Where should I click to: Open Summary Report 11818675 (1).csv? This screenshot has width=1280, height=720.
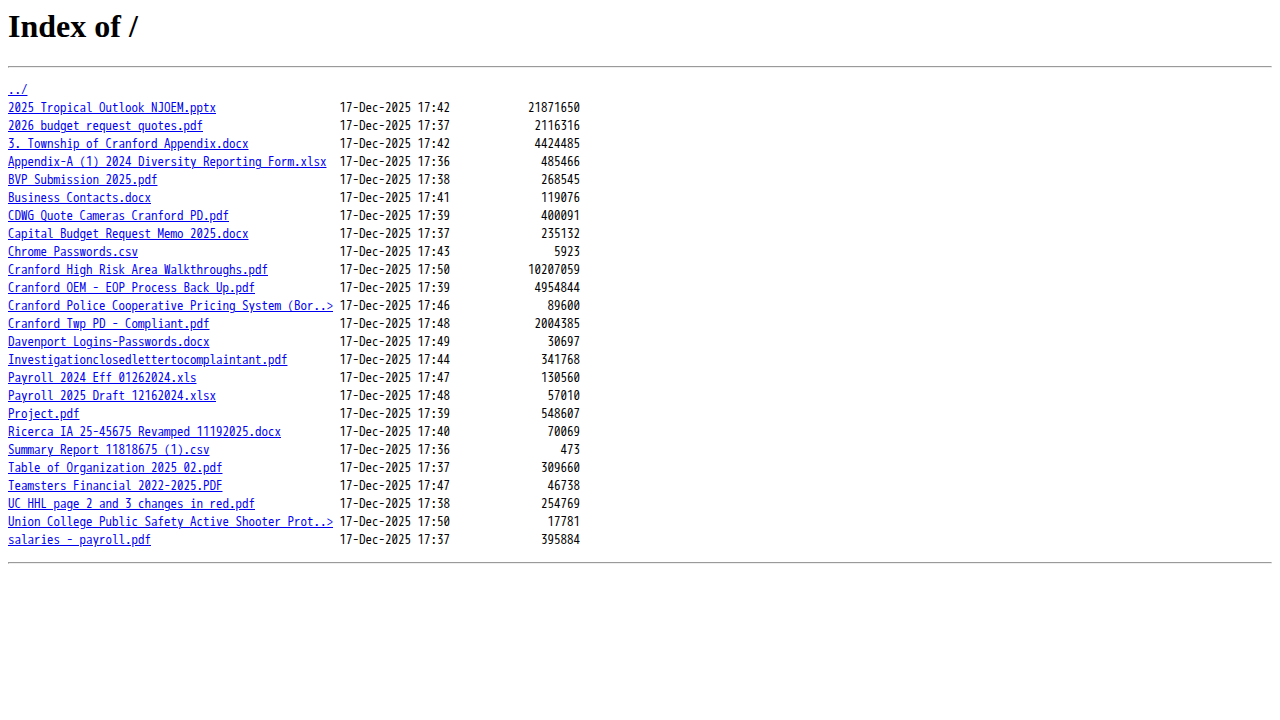coord(108,450)
